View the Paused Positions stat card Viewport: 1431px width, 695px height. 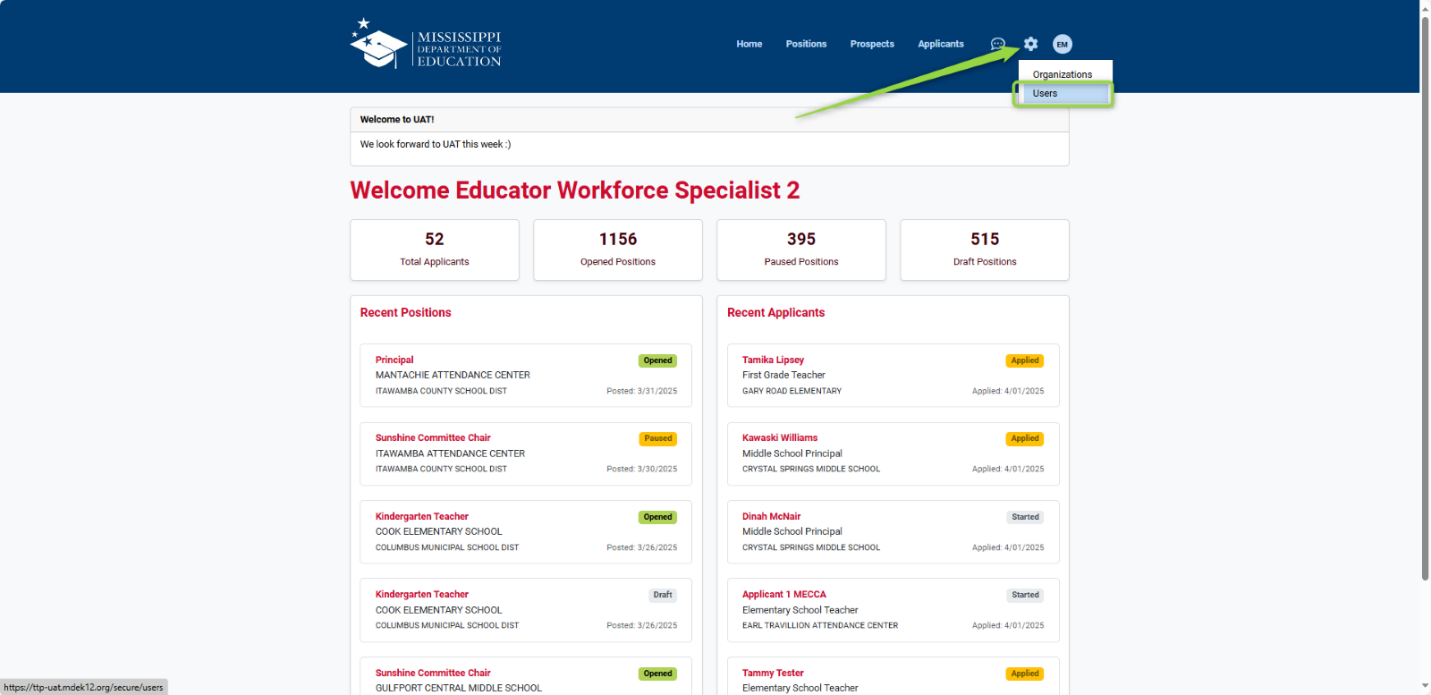pyautogui.click(x=801, y=250)
